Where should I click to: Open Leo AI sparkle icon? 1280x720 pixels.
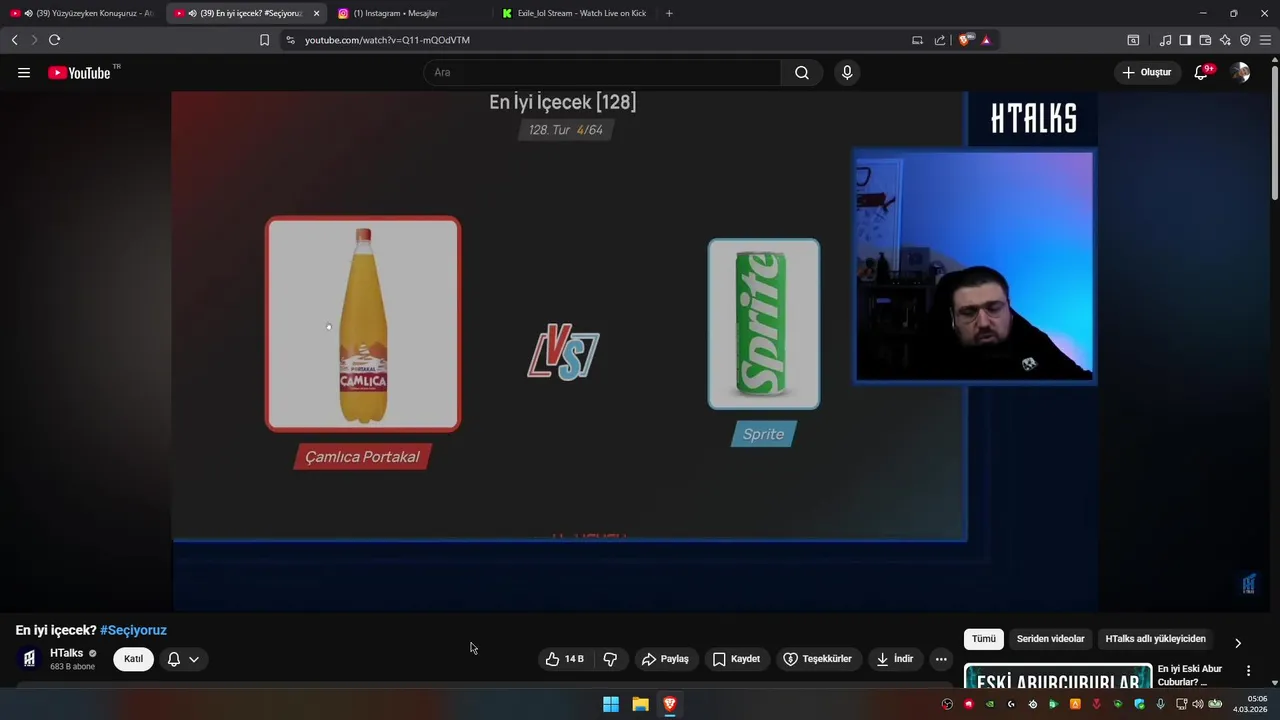(1225, 40)
